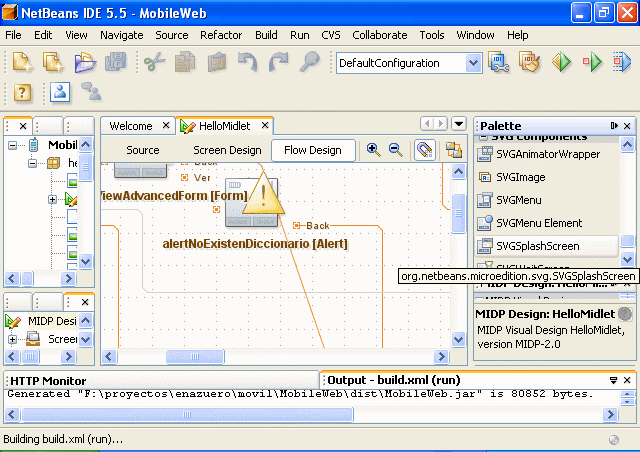Click the MIDP Design help round icon

coord(625,314)
